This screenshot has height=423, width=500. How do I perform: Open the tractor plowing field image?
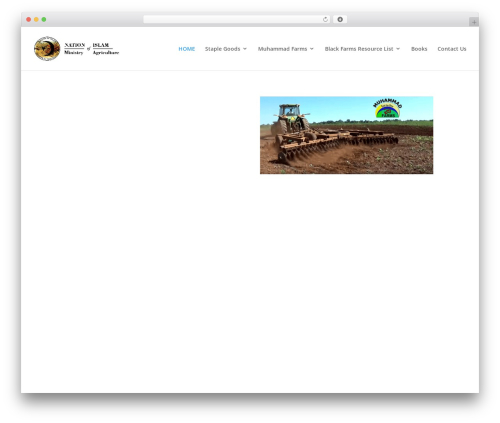click(x=346, y=135)
